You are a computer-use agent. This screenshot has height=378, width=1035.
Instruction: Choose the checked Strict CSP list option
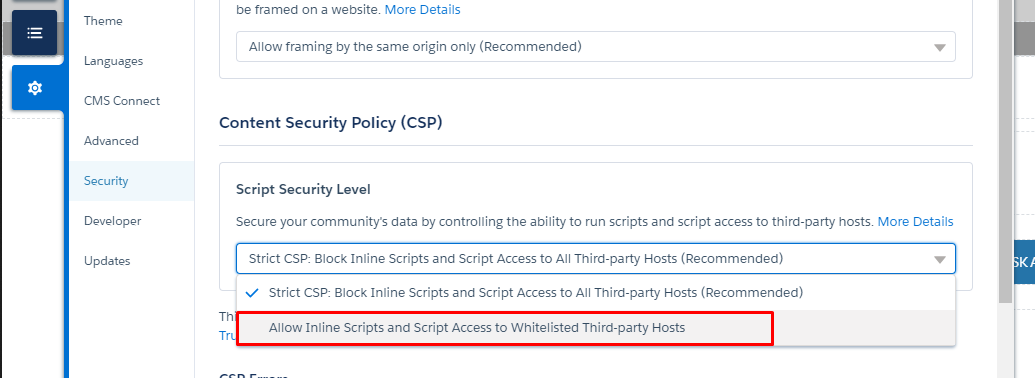595,292
